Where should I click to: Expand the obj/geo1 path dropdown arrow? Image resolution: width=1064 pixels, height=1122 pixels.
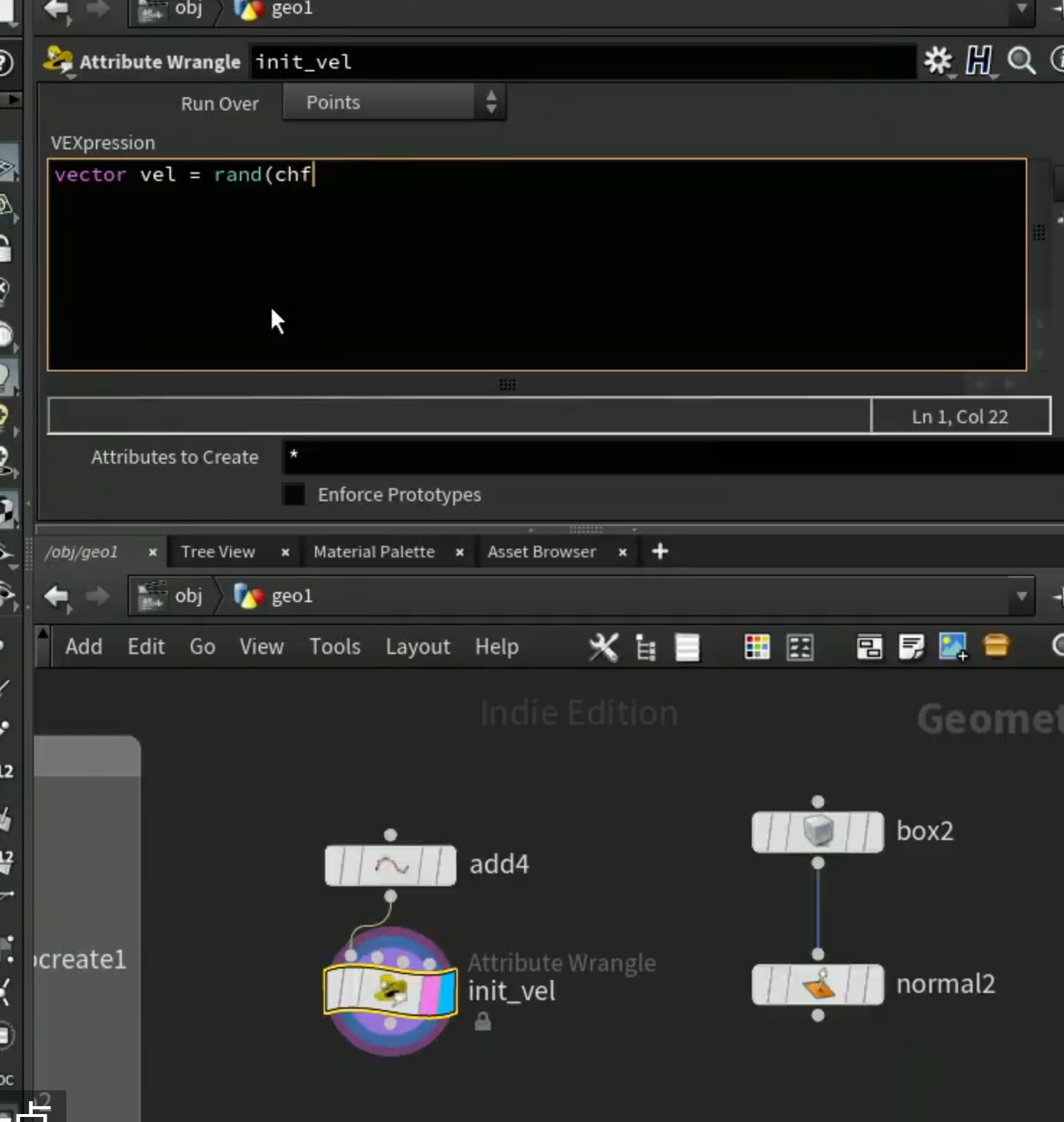tap(1021, 596)
